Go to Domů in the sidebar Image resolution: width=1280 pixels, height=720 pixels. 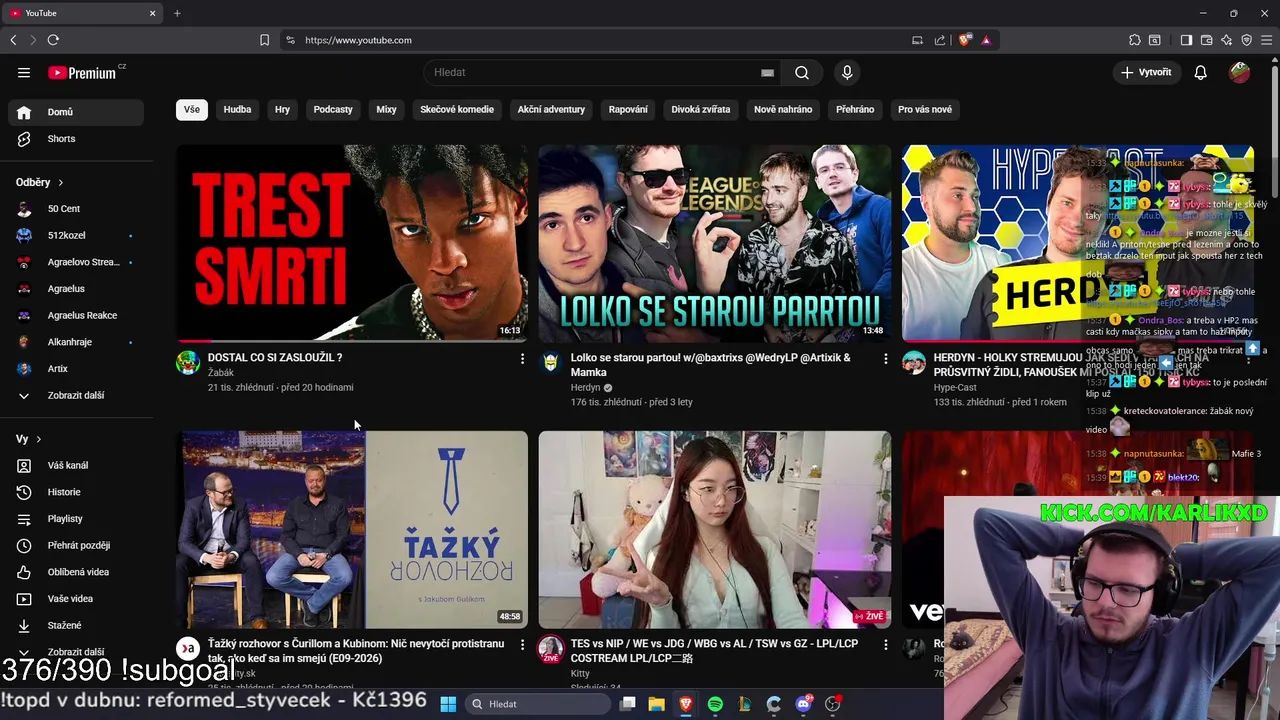click(x=76, y=112)
